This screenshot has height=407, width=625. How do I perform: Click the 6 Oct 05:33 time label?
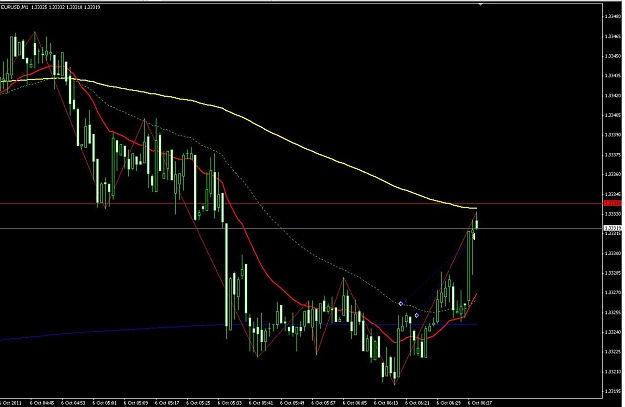tap(230, 403)
